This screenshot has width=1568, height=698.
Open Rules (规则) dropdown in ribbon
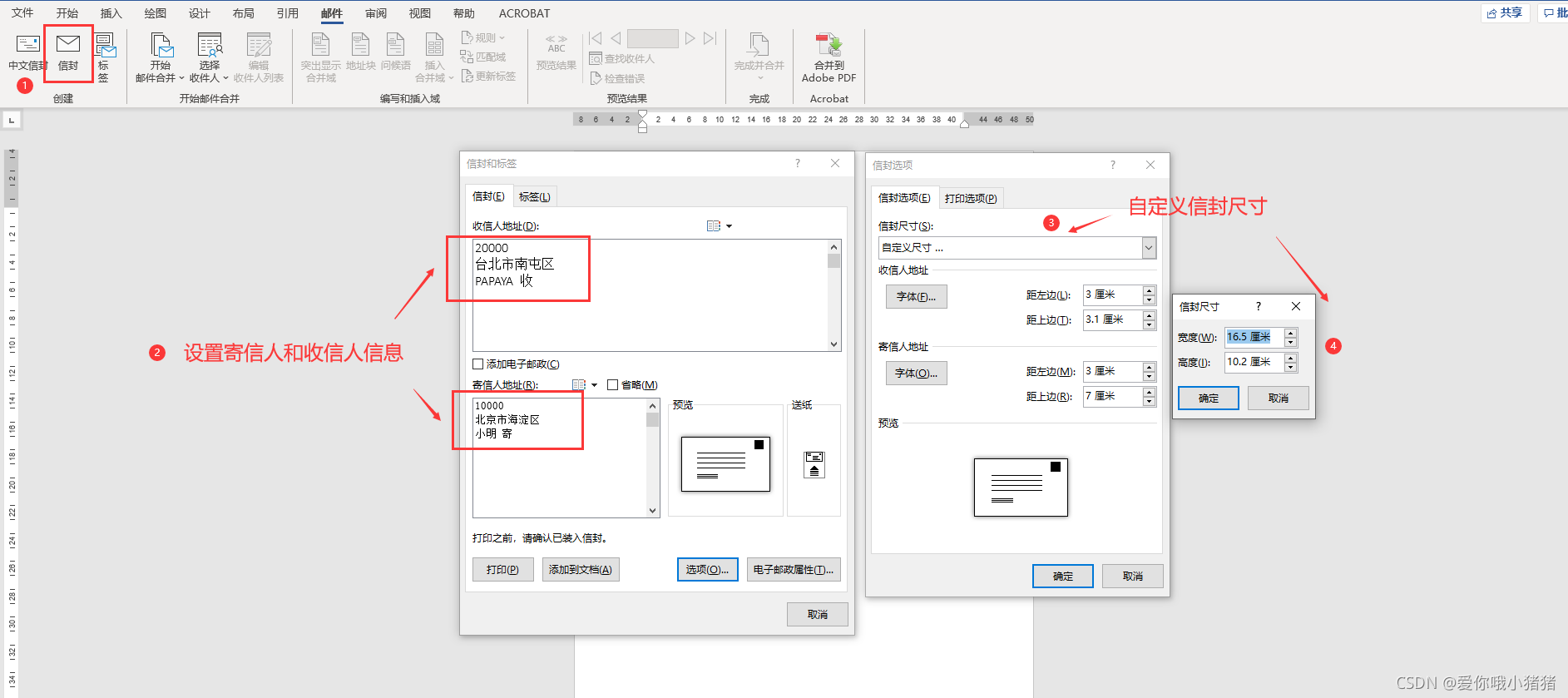point(483,37)
